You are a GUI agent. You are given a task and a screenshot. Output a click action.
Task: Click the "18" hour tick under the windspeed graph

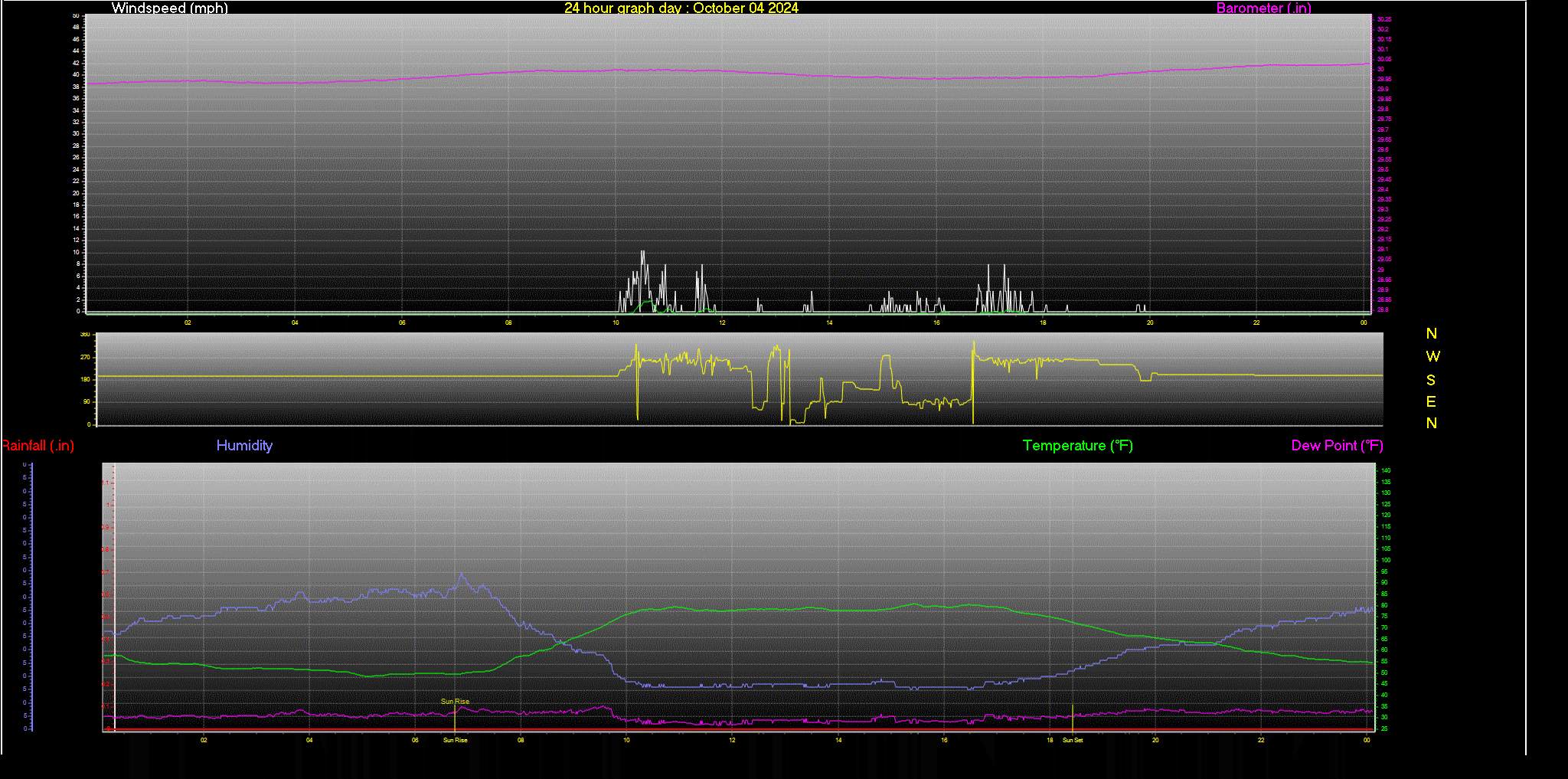[x=1043, y=322]
